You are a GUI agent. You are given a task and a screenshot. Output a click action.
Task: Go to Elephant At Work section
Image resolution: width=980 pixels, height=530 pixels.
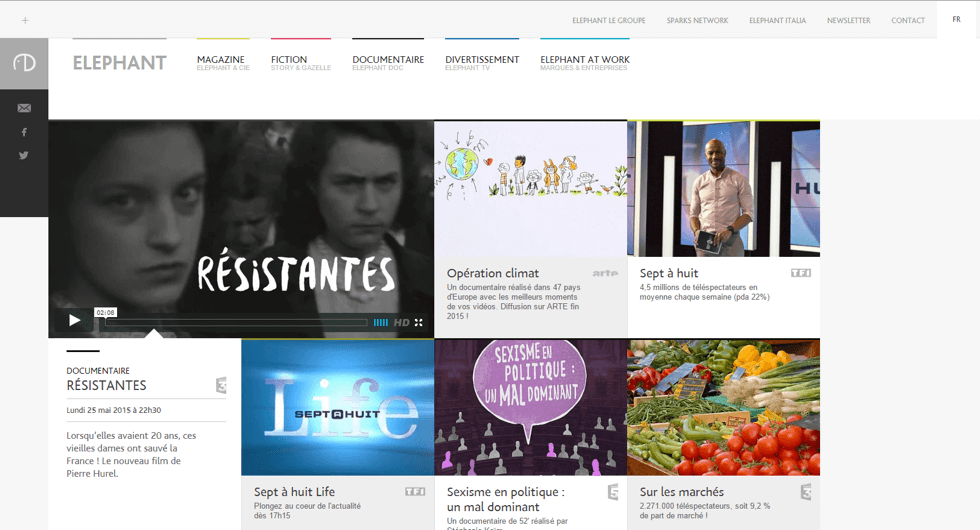click(x=585, y=60)
